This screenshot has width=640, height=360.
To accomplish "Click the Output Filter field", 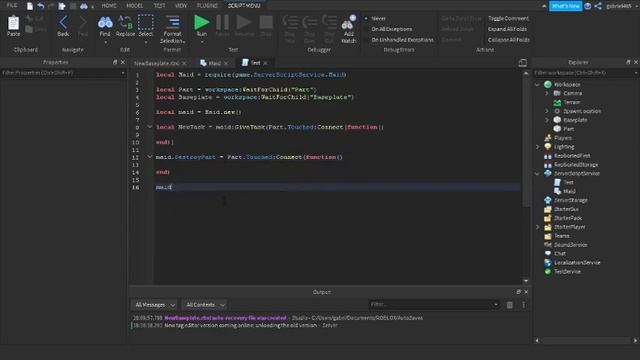I will (434, 304).
